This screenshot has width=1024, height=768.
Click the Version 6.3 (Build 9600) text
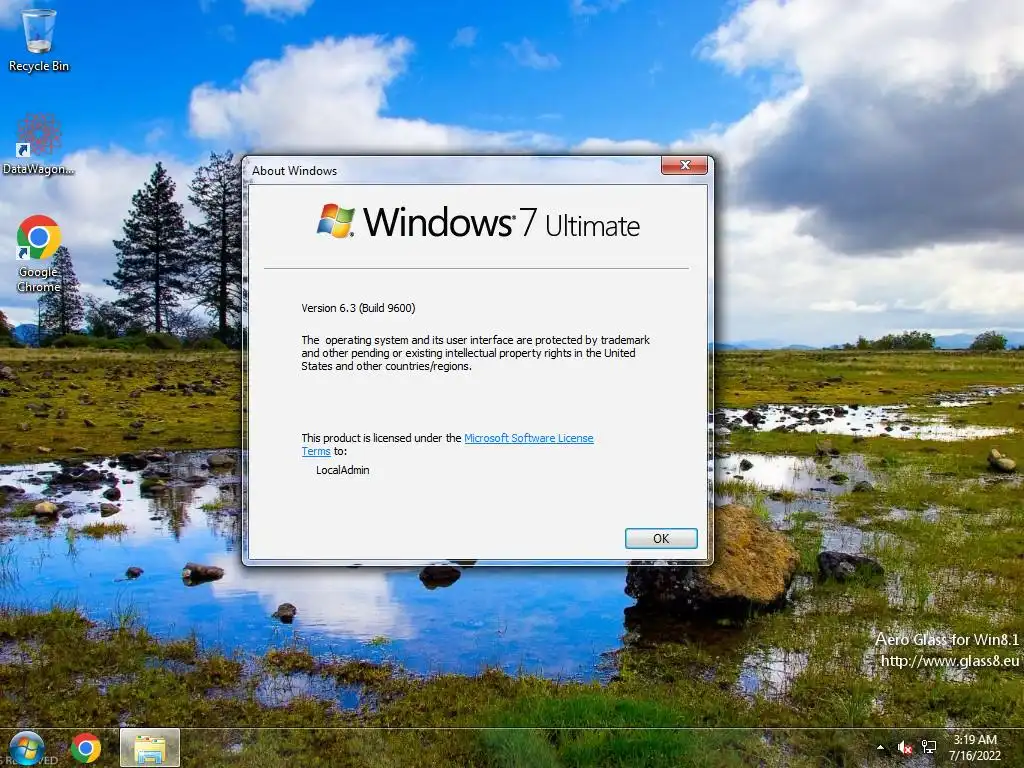358,308
